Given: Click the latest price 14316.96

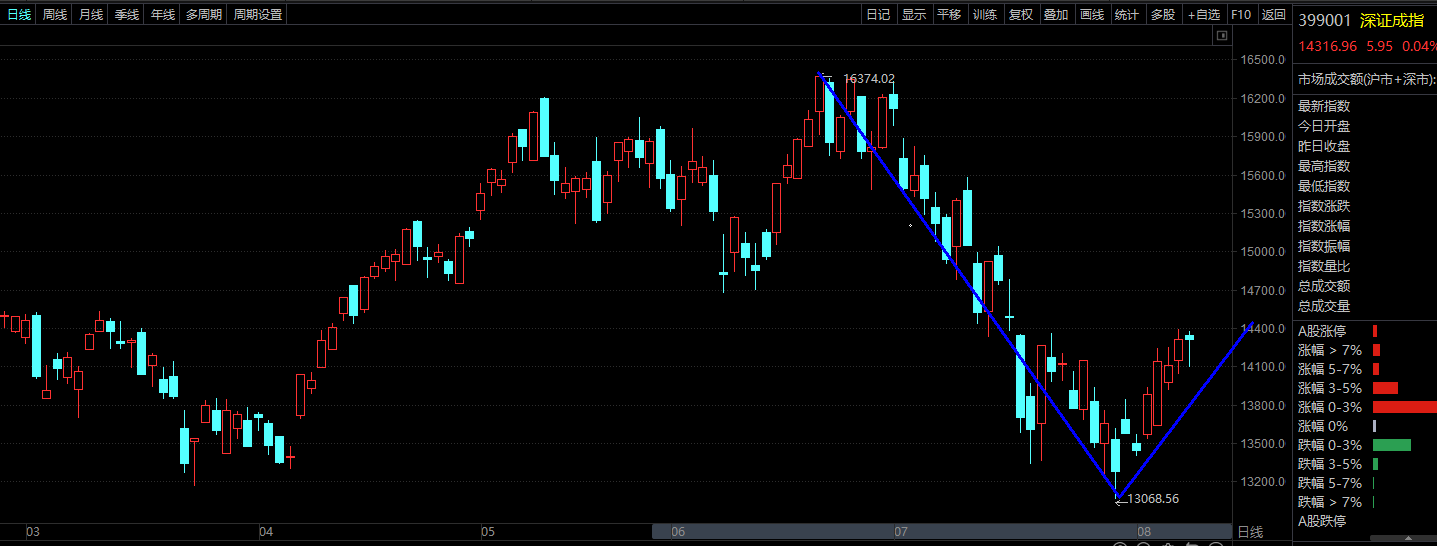Looking at the screenshot, I should pyautogui.click(x=1327, y=46).
